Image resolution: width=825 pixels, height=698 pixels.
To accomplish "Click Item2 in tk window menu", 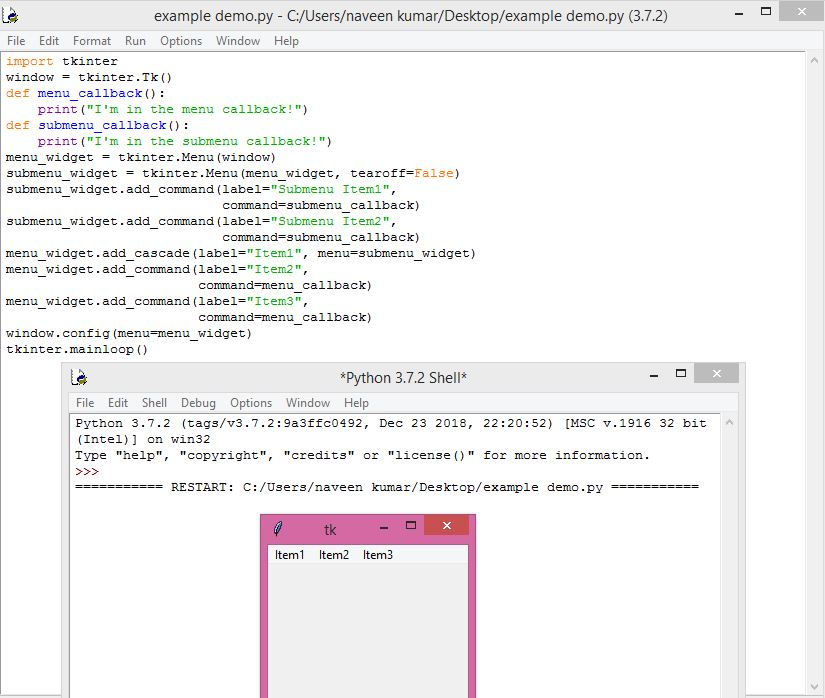I will 334,555.
